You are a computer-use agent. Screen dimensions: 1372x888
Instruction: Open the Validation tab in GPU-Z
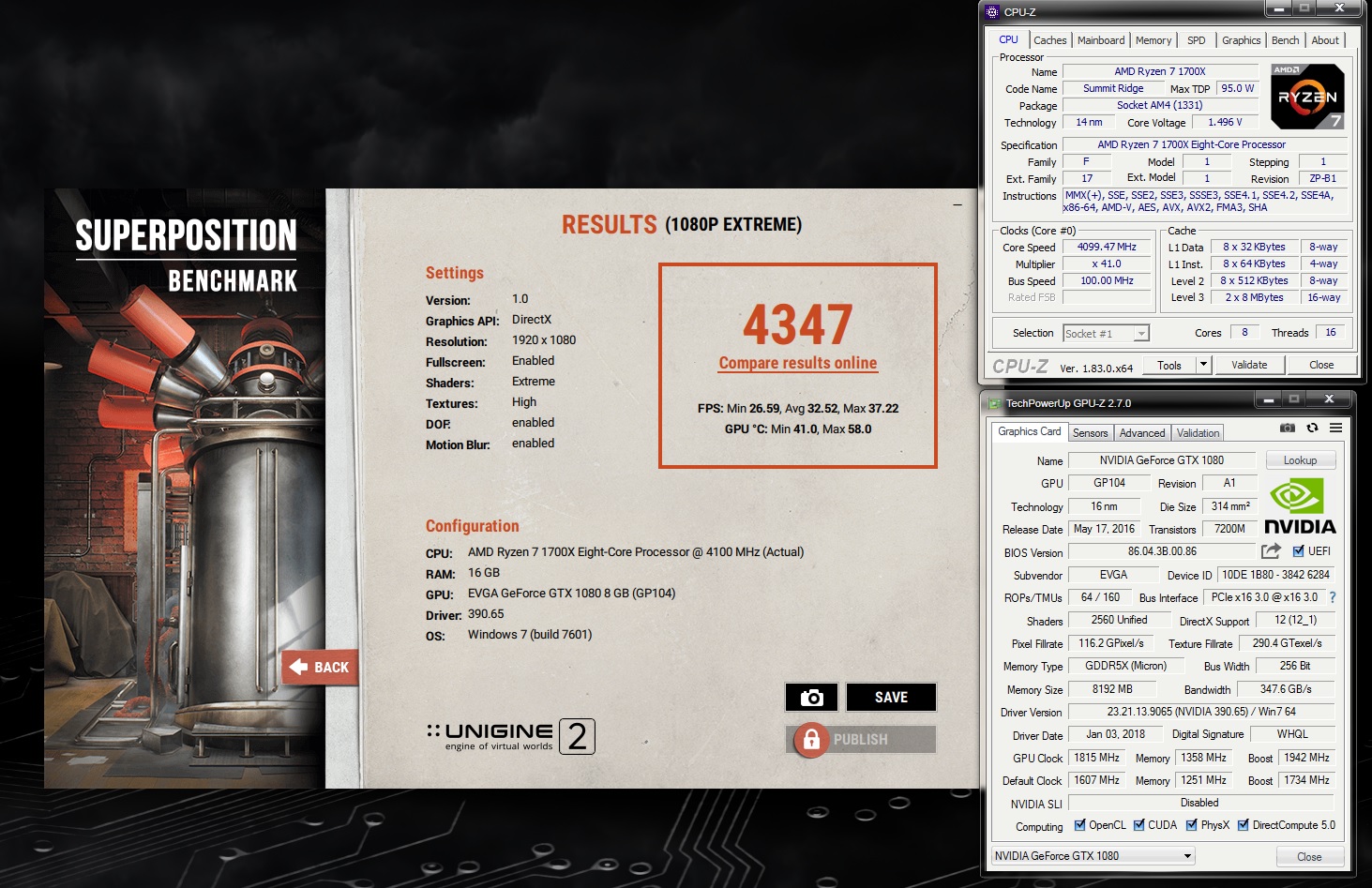pos(1199,433)
